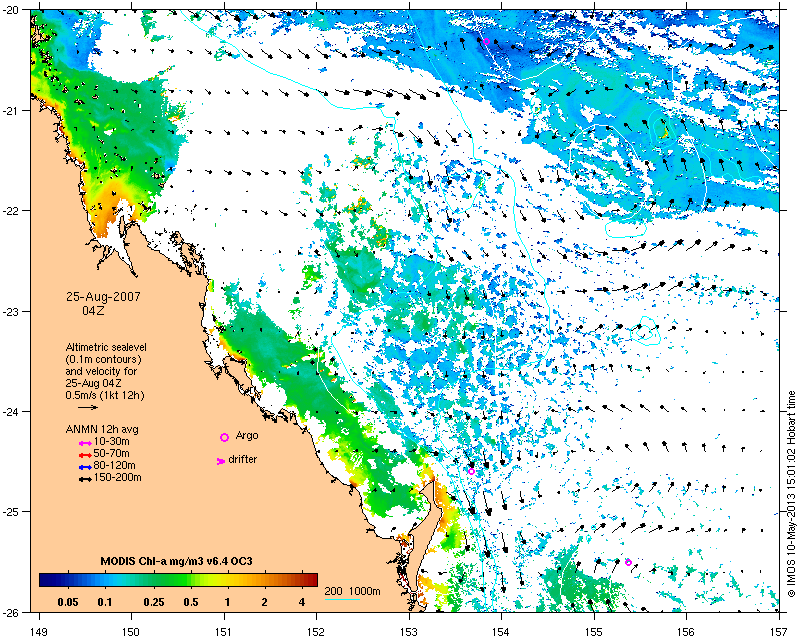This screenshot has height=640, width=800.
Task: Click the black 150-200m ANMN arrow
Action: [x=85, y=480]
